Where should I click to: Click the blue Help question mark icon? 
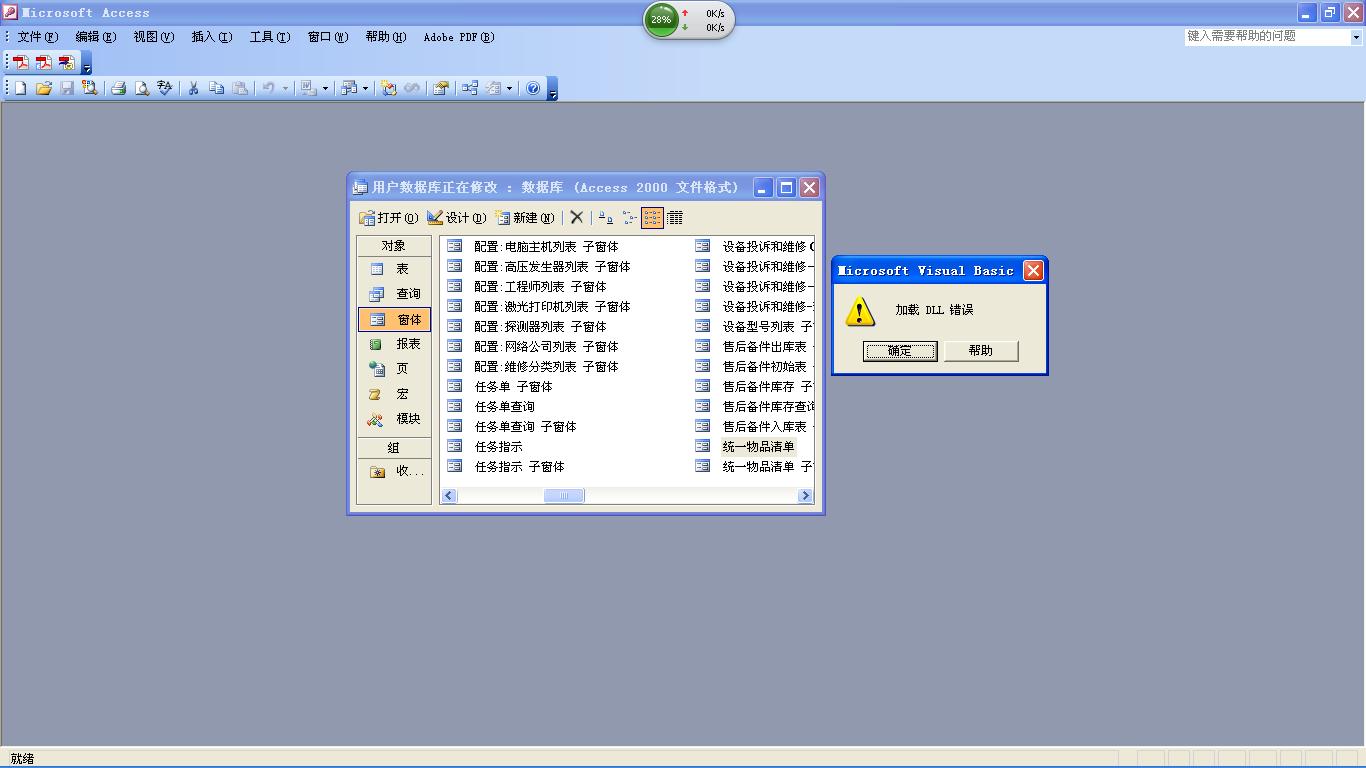(x=533, y=89)
